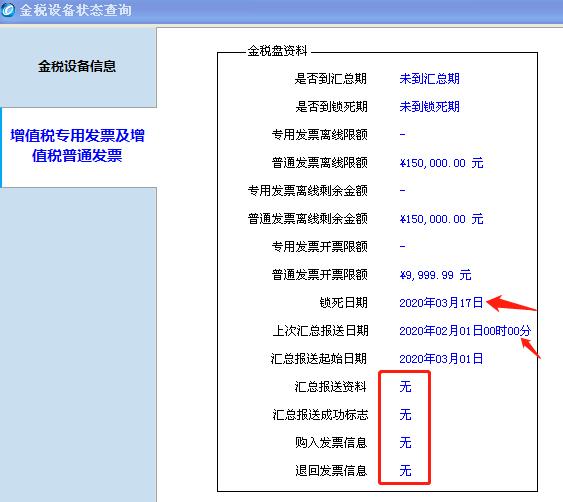Click the 汇总报送资料 label
The width and height of the screenshot is (563, 502).
coord(331,387)
